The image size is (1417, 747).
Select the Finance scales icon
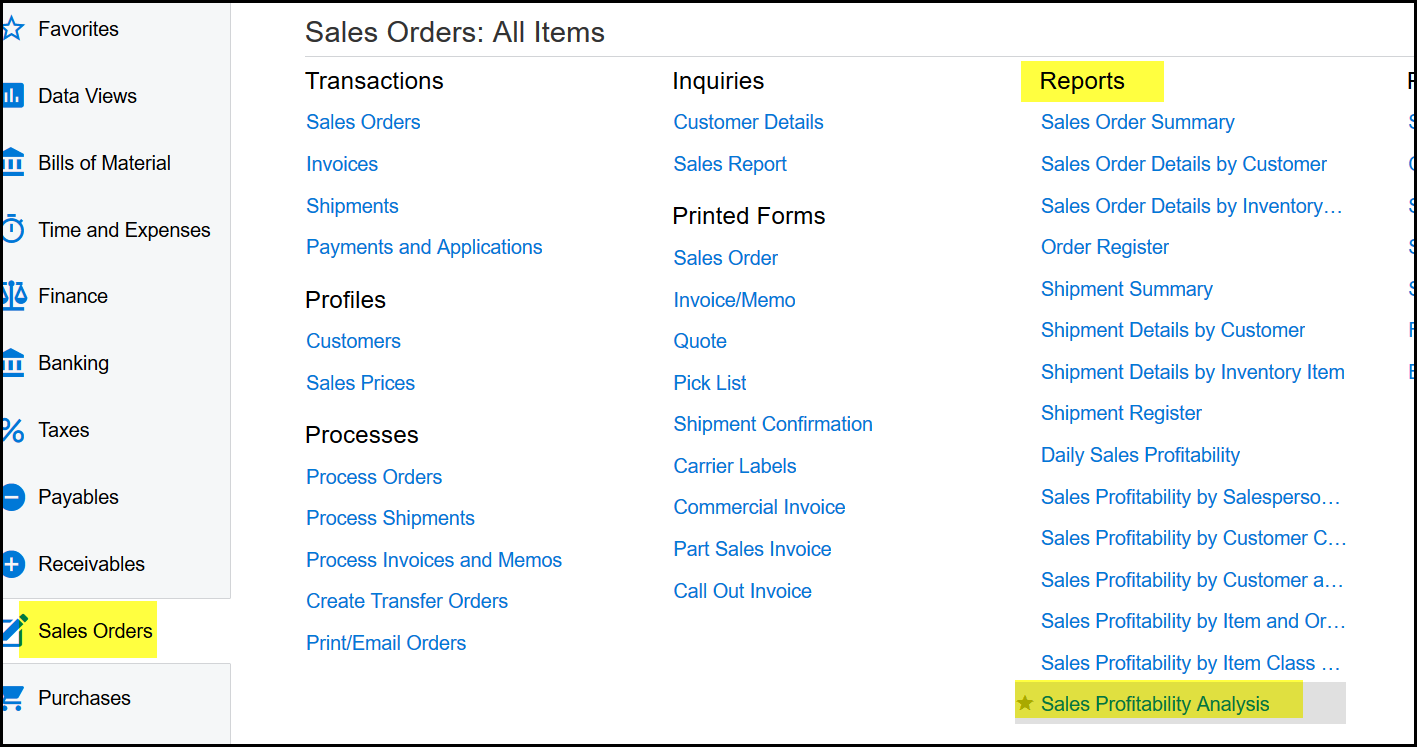(x=12, y=296)
